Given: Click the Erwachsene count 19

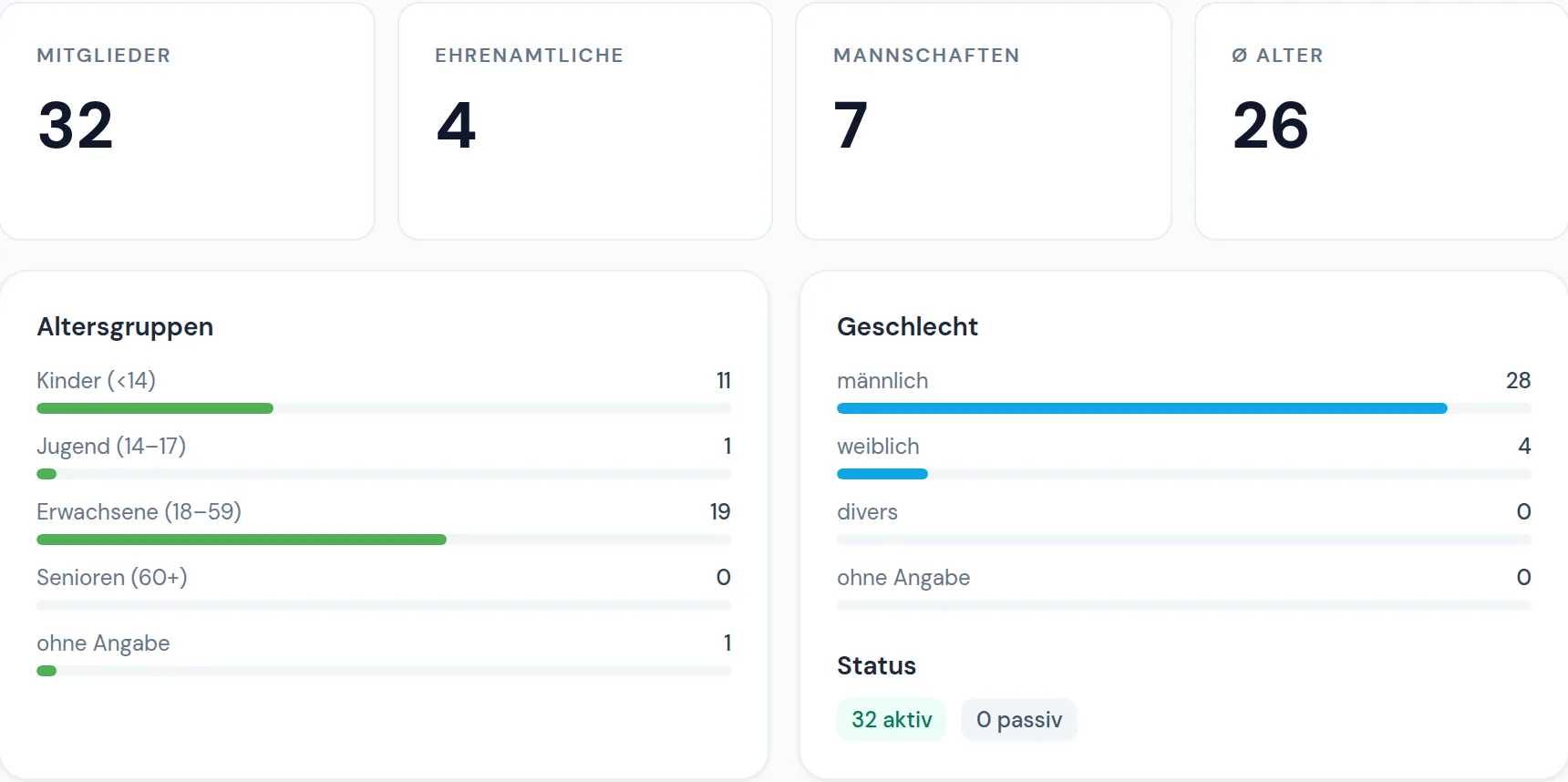Looking at the screenshot, I should [720, 511].
